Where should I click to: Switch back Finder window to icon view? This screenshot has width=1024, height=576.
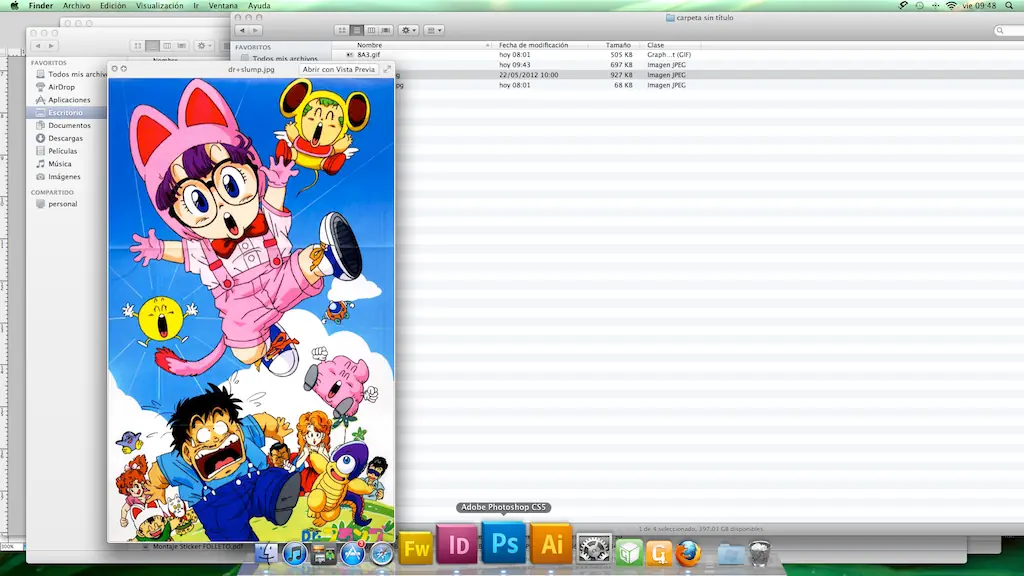pyautogui.click(x=138, y=46)
